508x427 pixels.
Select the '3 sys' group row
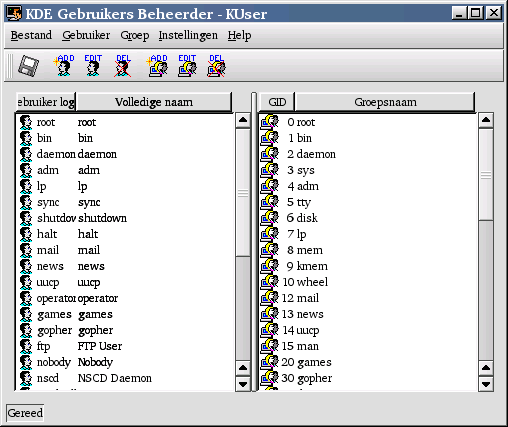point(368,170)
